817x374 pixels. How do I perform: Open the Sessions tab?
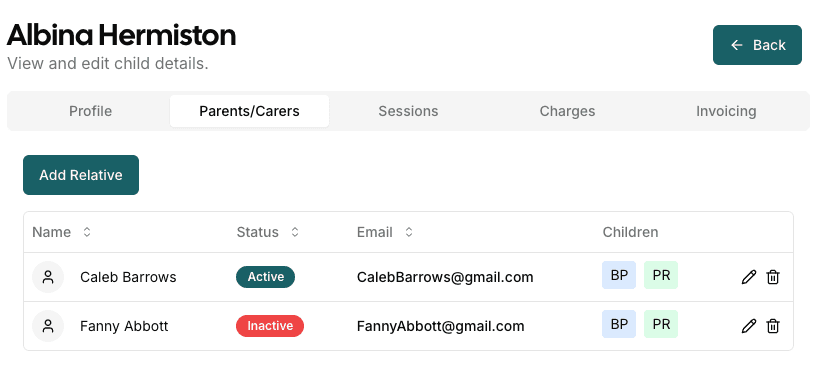[408, 111]
